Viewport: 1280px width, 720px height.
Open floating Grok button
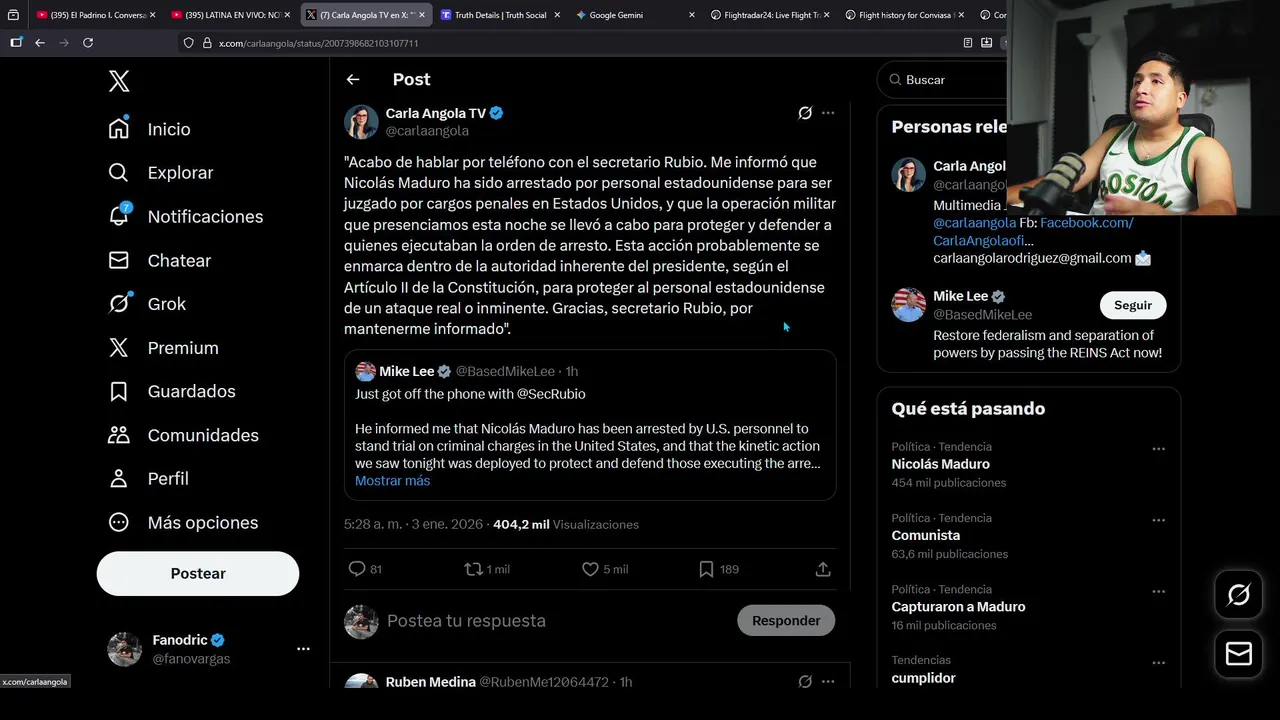(1239, 595)
